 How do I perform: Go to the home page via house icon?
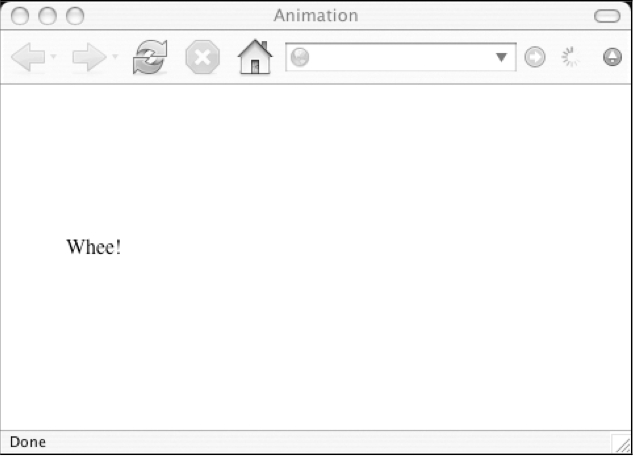pos(255,56)
